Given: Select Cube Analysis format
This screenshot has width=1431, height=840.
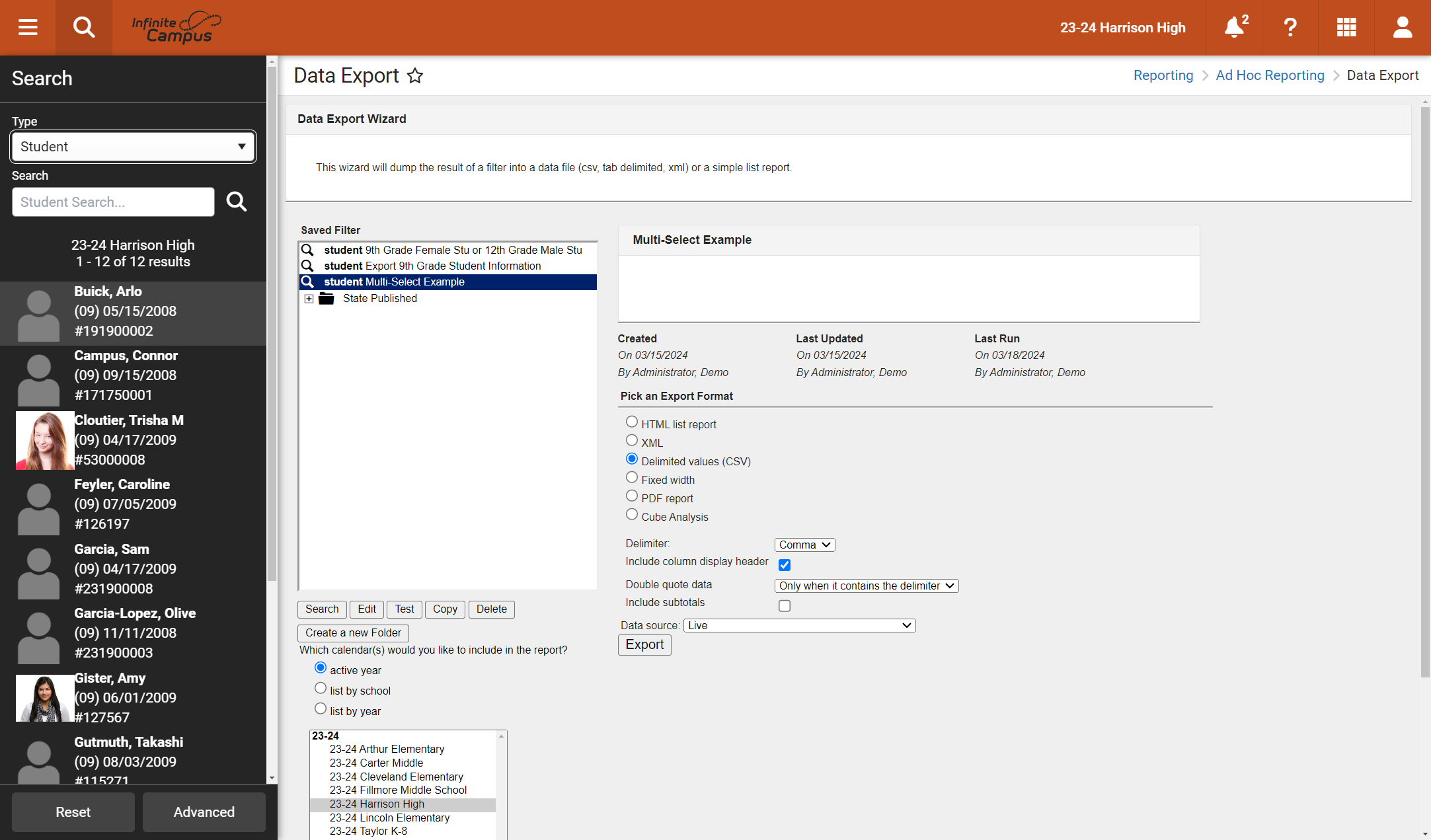Looking at the screenshot, I should click(632, 514).
